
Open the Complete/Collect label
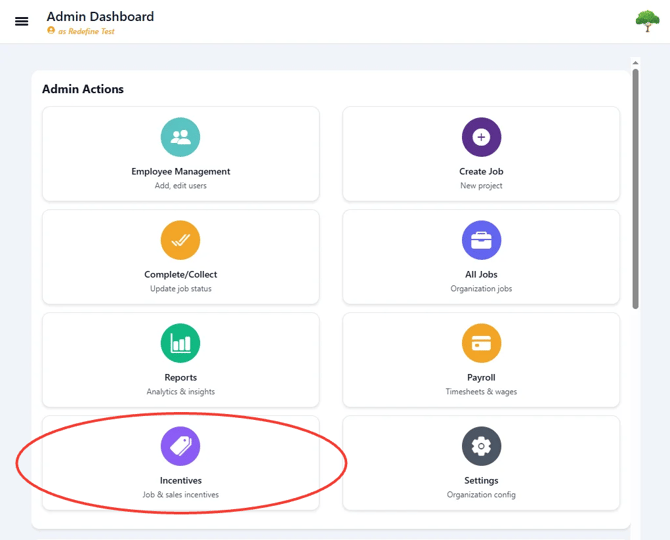coord(181,274)
